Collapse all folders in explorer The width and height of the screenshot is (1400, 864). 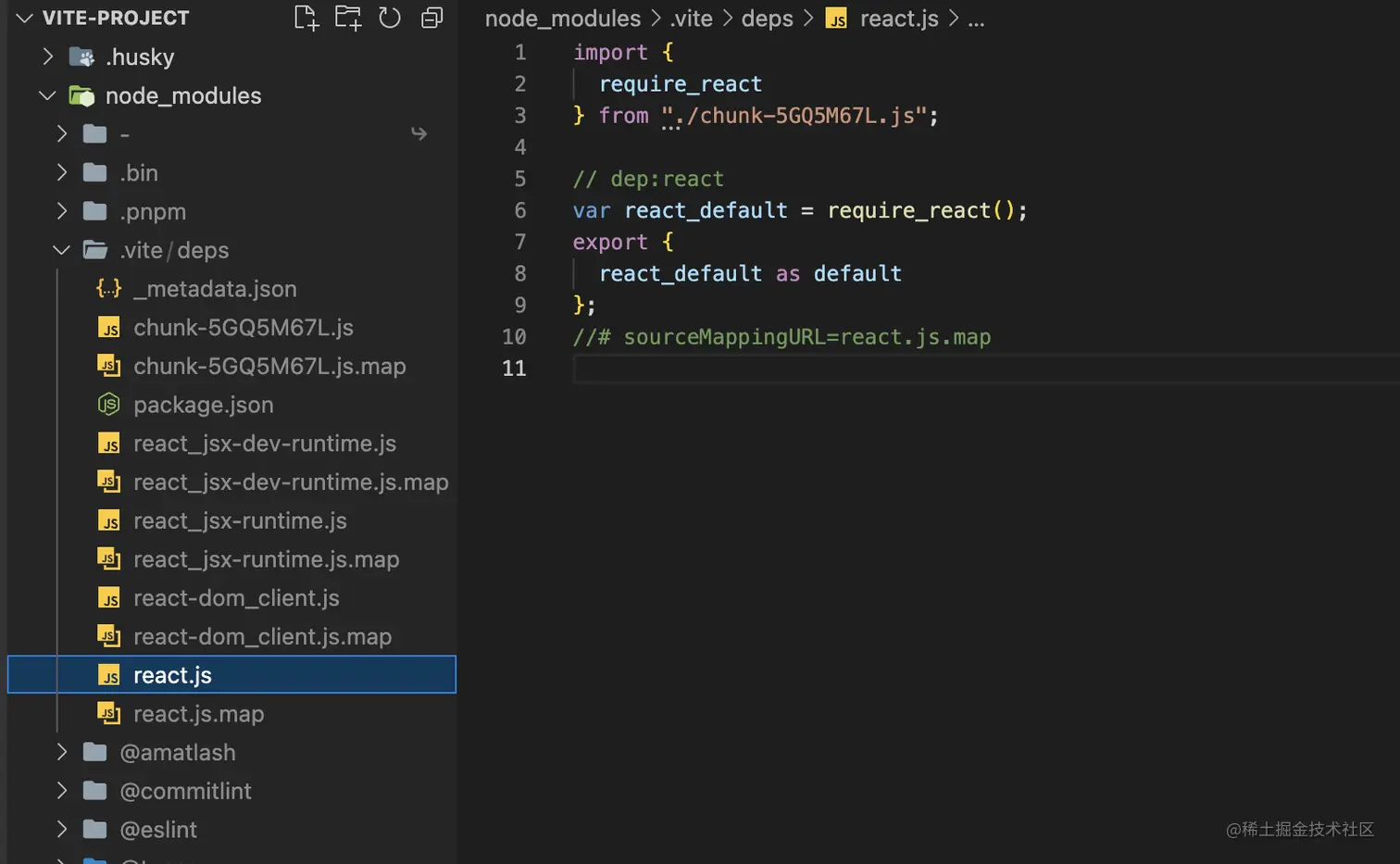pyautogui.click(x=431, y=18)
